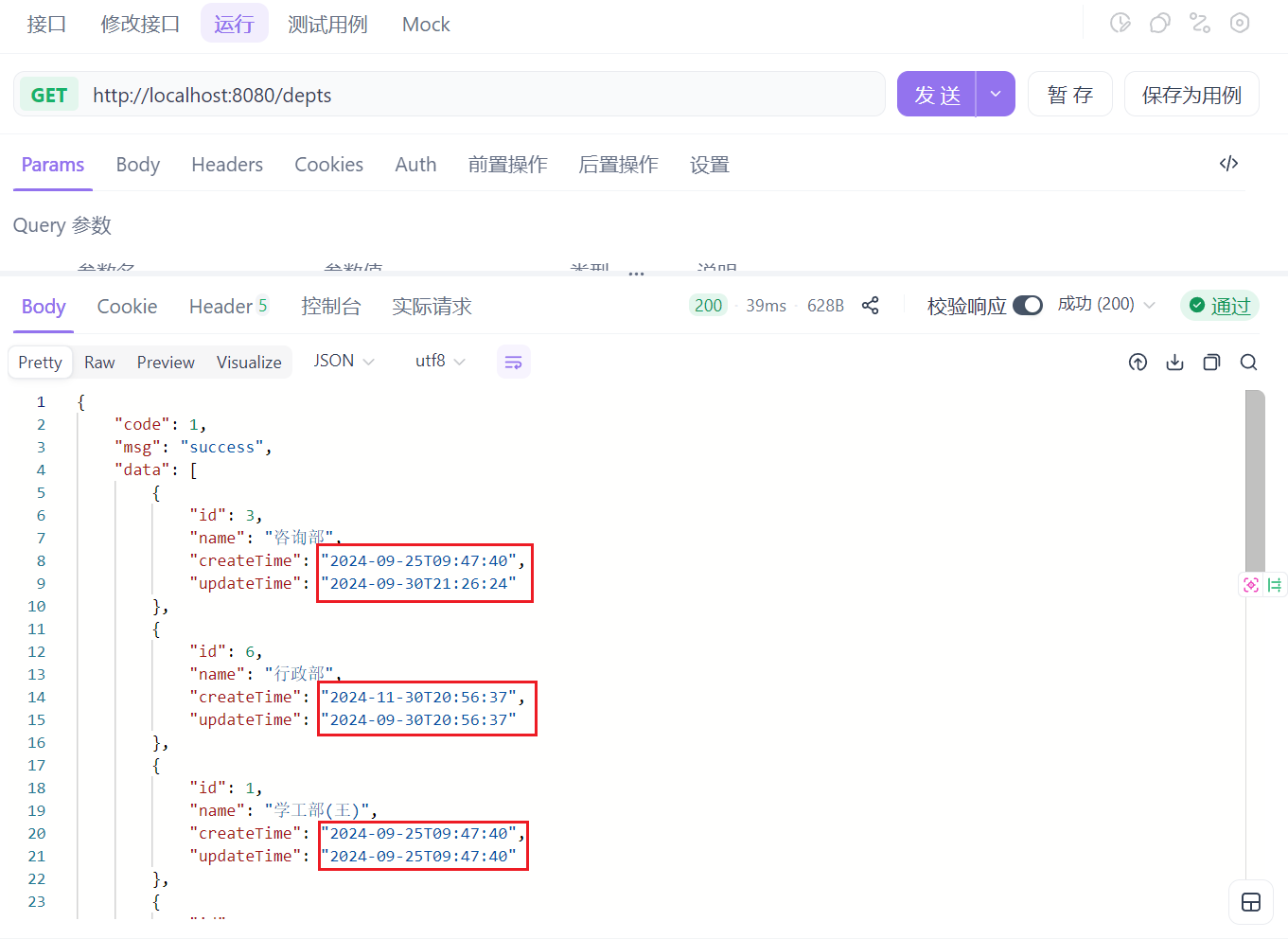This screenshot has width=1288, height=939.
Task: Click the response body vertical scrollbar
Action: (x=1255, y=481)
